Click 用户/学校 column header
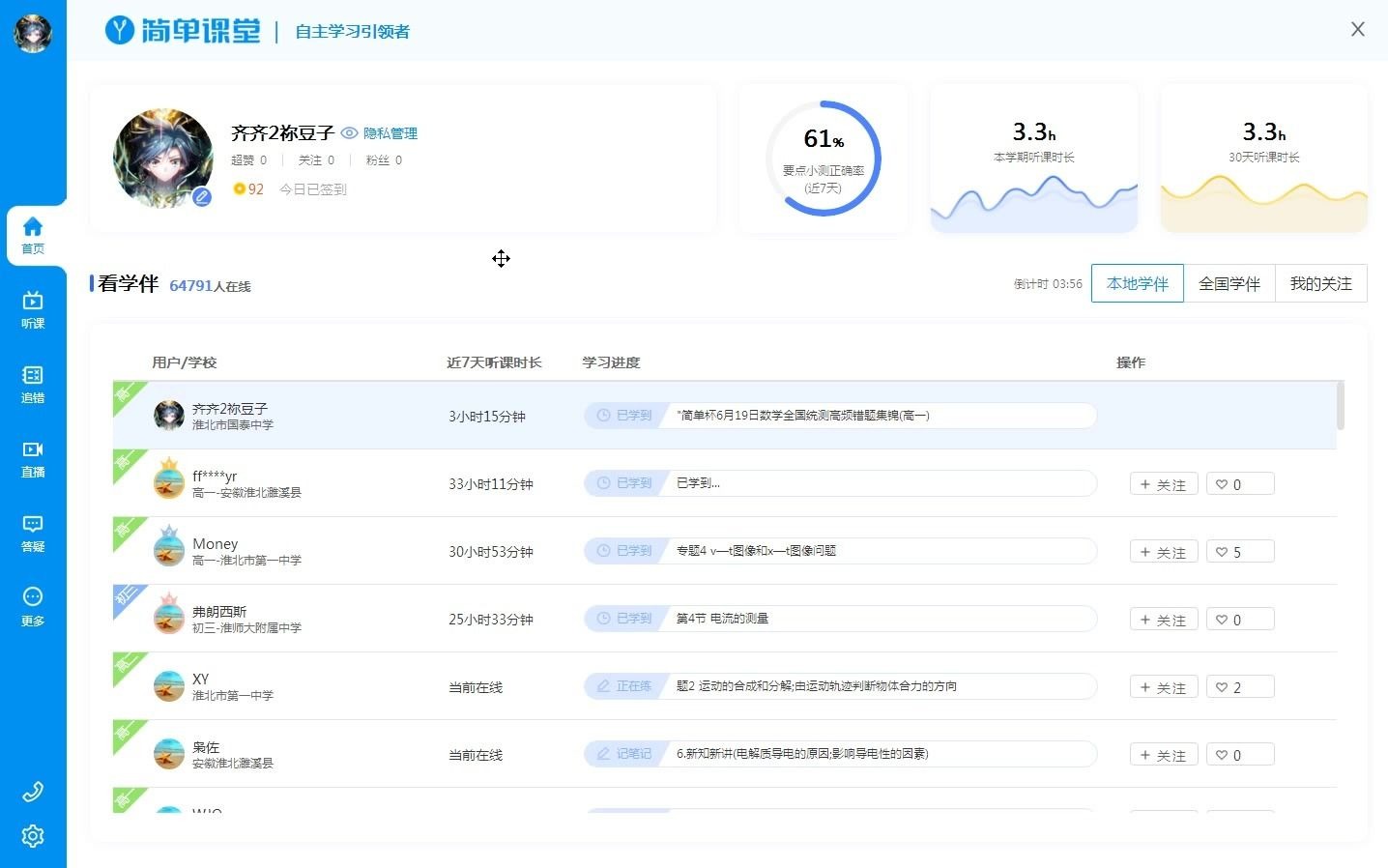 [184, 362]
